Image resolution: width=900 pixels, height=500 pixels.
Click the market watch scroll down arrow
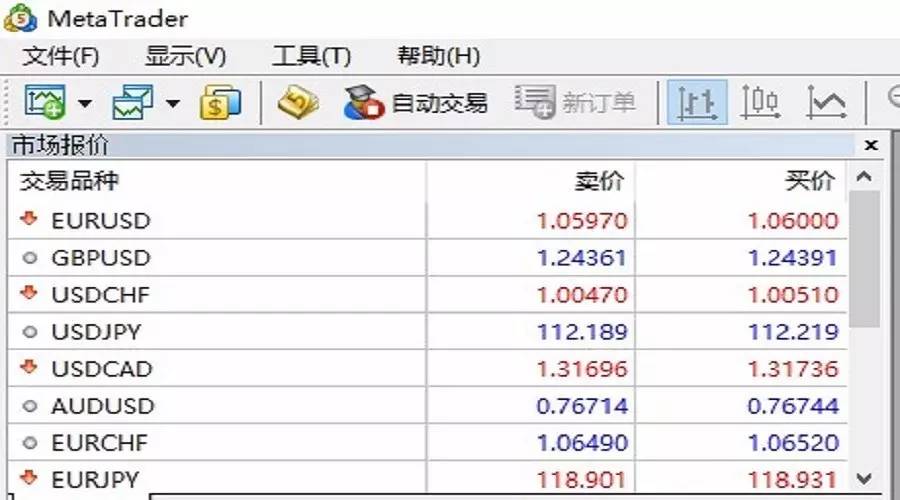point(864,478)
